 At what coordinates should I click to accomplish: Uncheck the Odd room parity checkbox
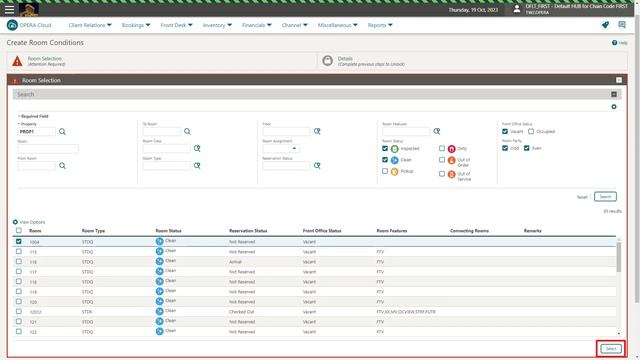click(x=505, y=148)
